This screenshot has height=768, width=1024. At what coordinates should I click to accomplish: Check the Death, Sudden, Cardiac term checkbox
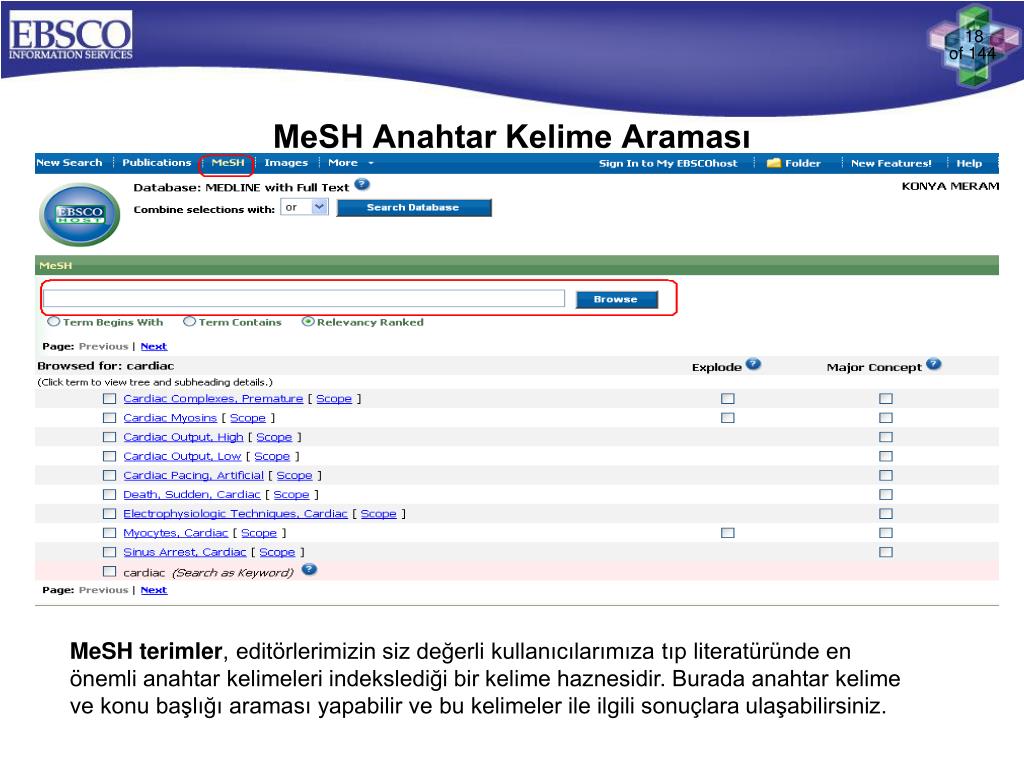coord(110,494)
